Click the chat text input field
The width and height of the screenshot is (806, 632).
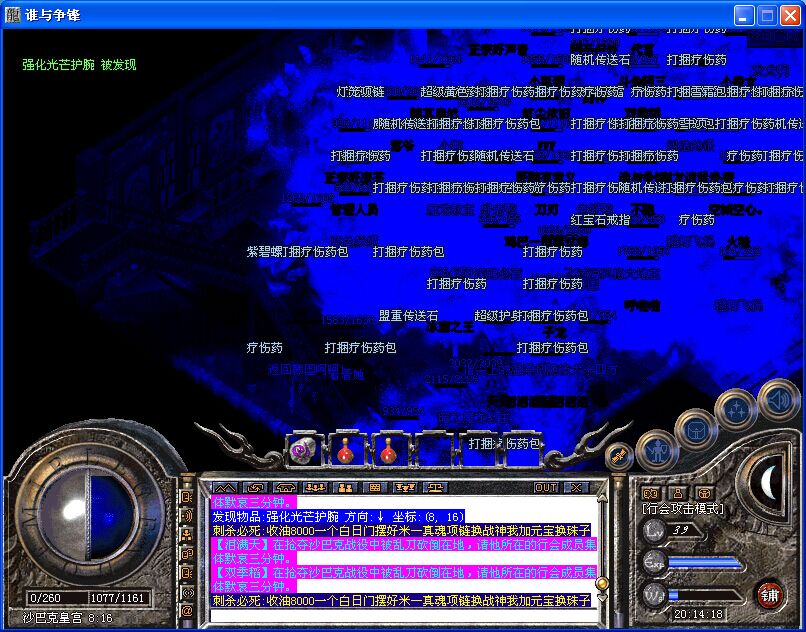(x=400, y=615)
